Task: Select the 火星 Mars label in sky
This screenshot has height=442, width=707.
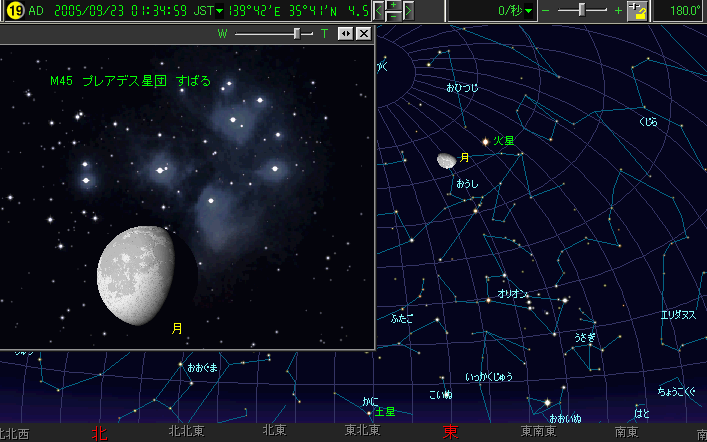Action: point(503,141)
